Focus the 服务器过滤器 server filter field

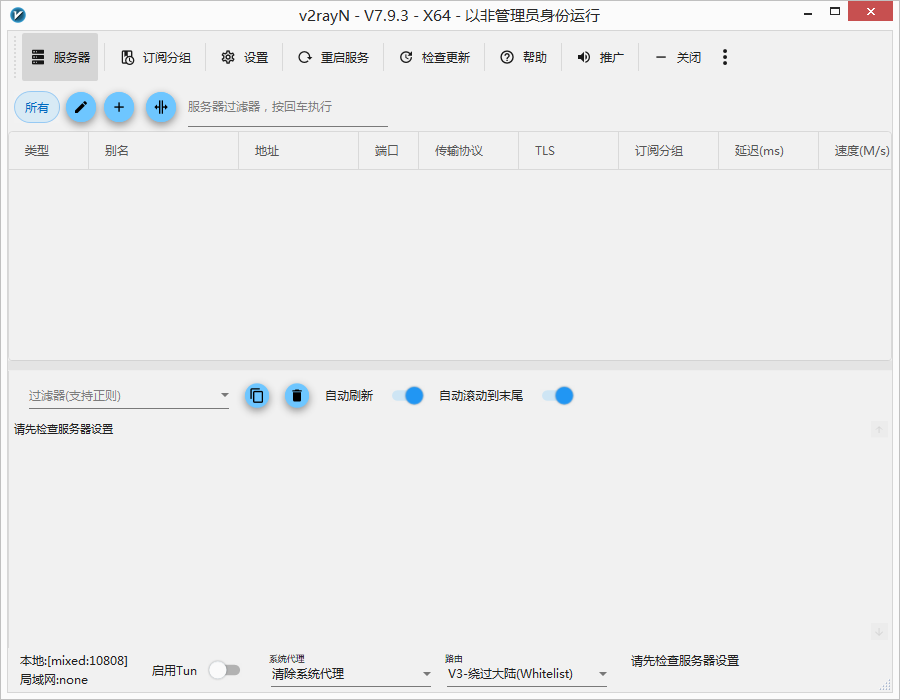click(x=288, y=107)
